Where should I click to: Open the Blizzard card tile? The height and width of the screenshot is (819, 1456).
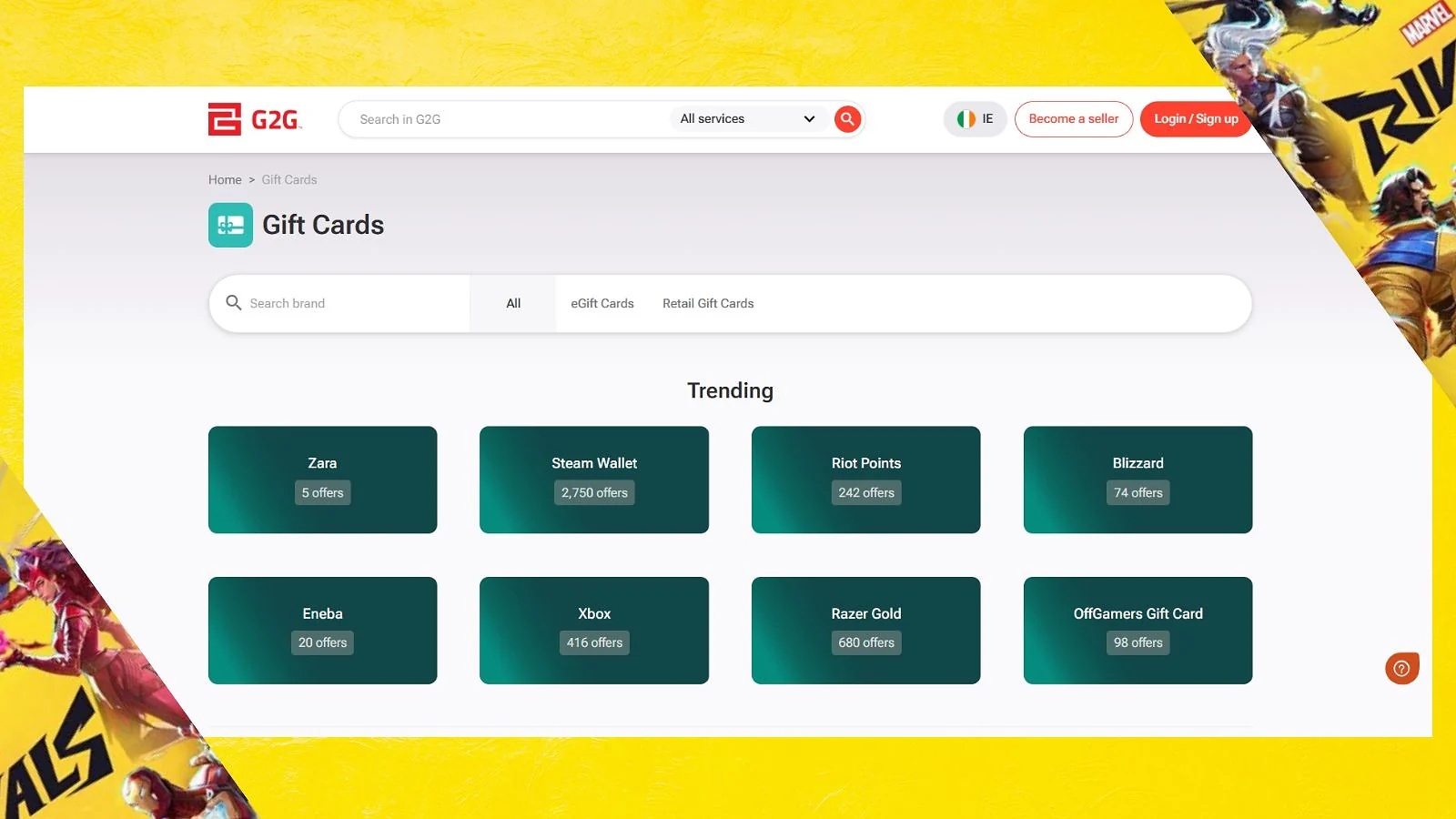pos(1137,480)
